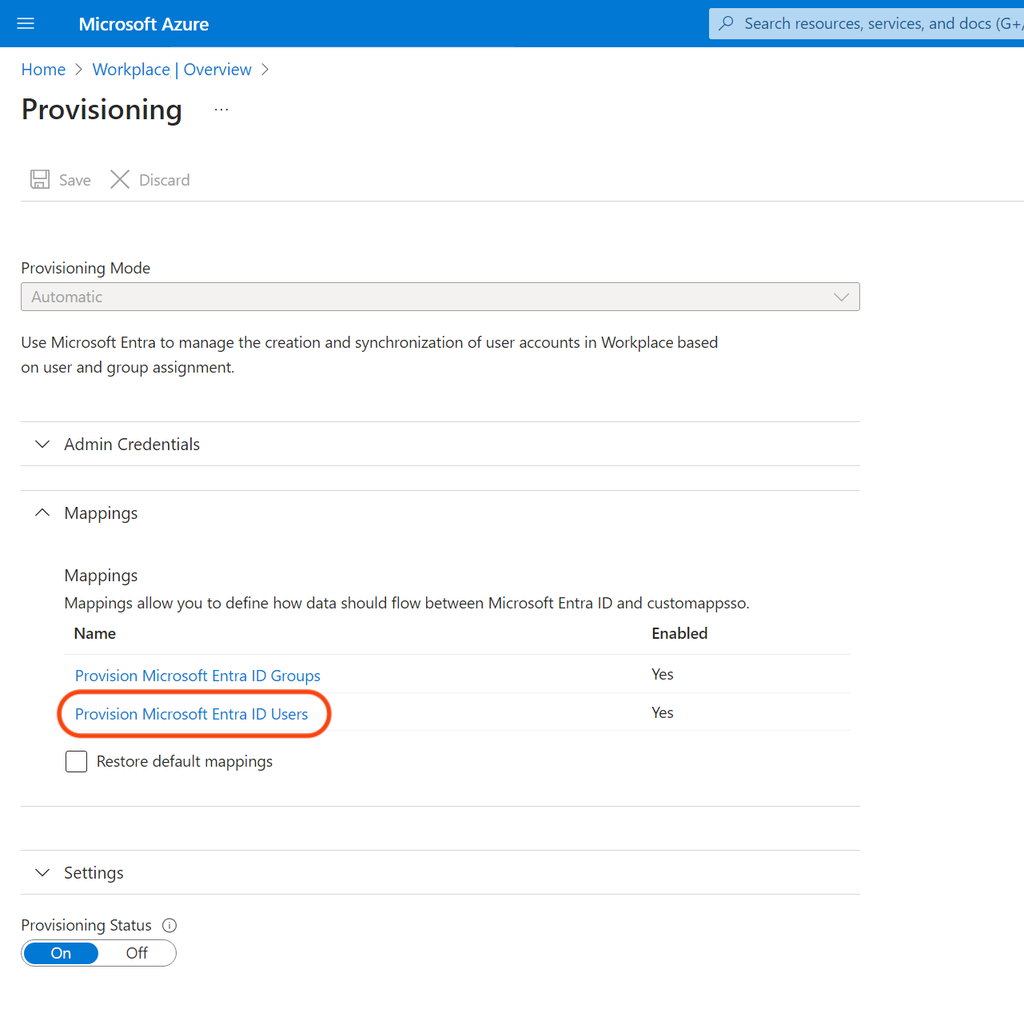Click the Save button label
This screenshot has height=1029, width=1024.
(x=75, y=180)
